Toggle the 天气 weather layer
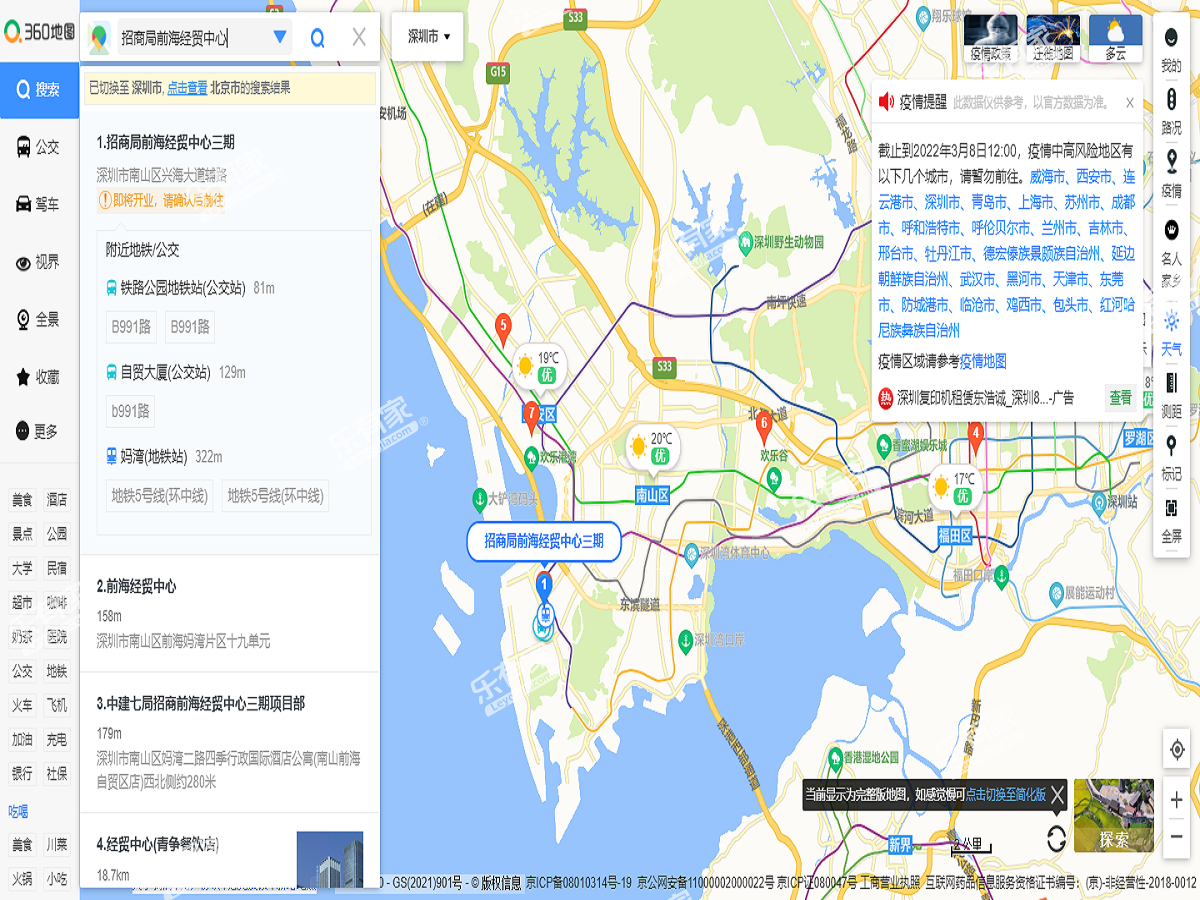This screenshot has width=1200, height=900. pos(1171,333)
